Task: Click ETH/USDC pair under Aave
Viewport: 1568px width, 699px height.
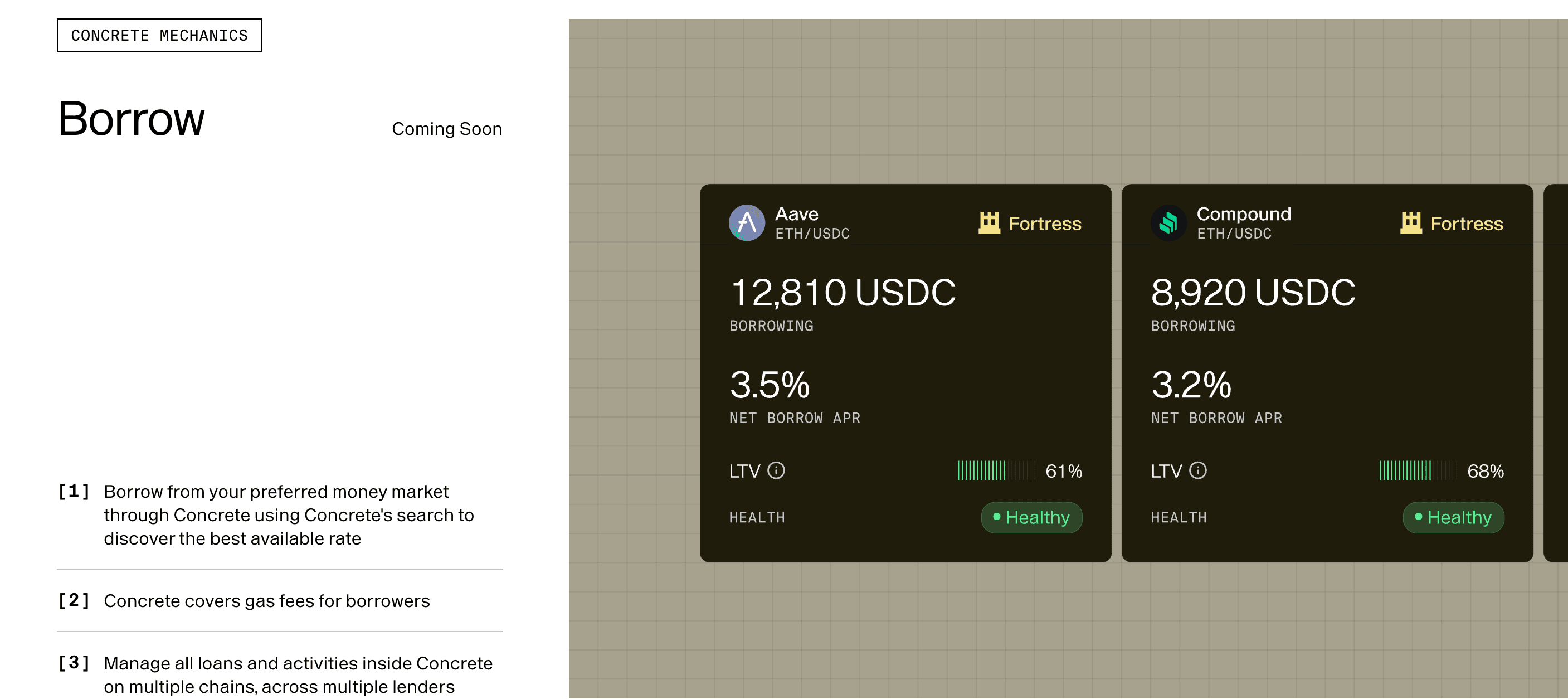Action: coord(812,234)
